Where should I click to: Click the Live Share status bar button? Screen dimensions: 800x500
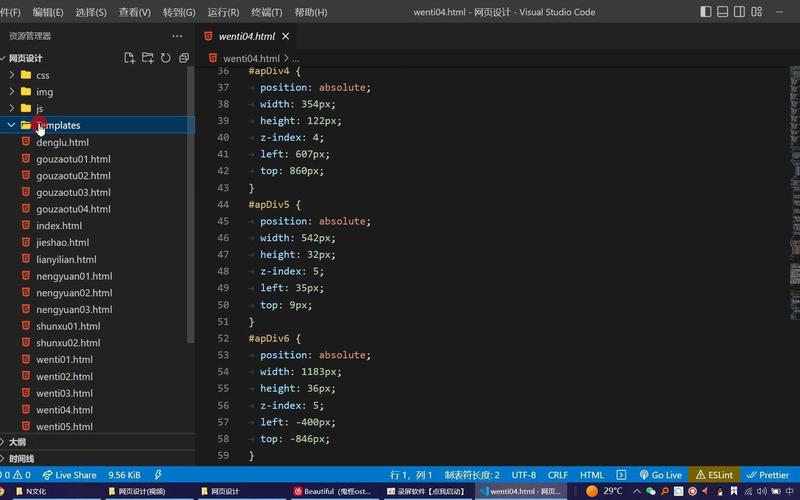coord(69,475)
